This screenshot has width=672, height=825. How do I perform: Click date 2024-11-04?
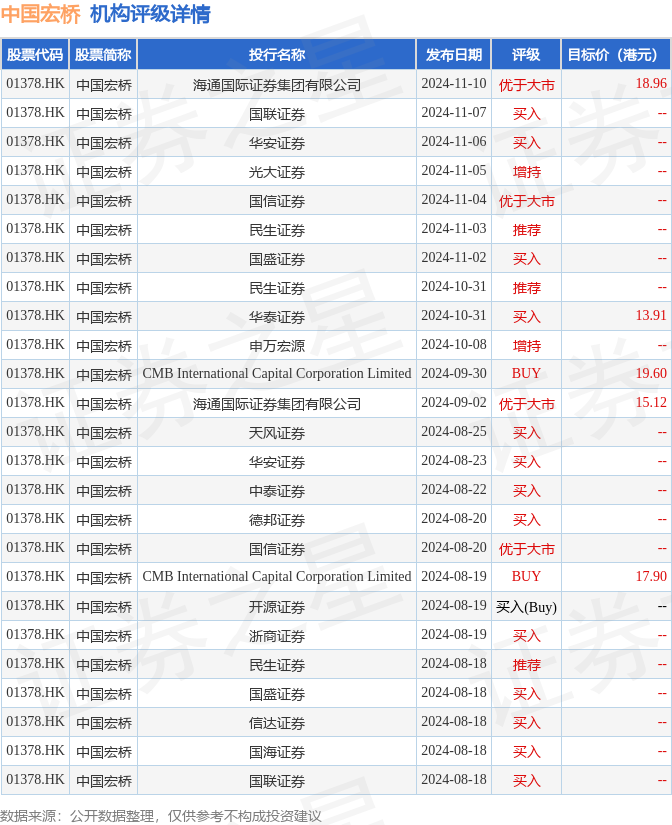[x=454, y=200]
